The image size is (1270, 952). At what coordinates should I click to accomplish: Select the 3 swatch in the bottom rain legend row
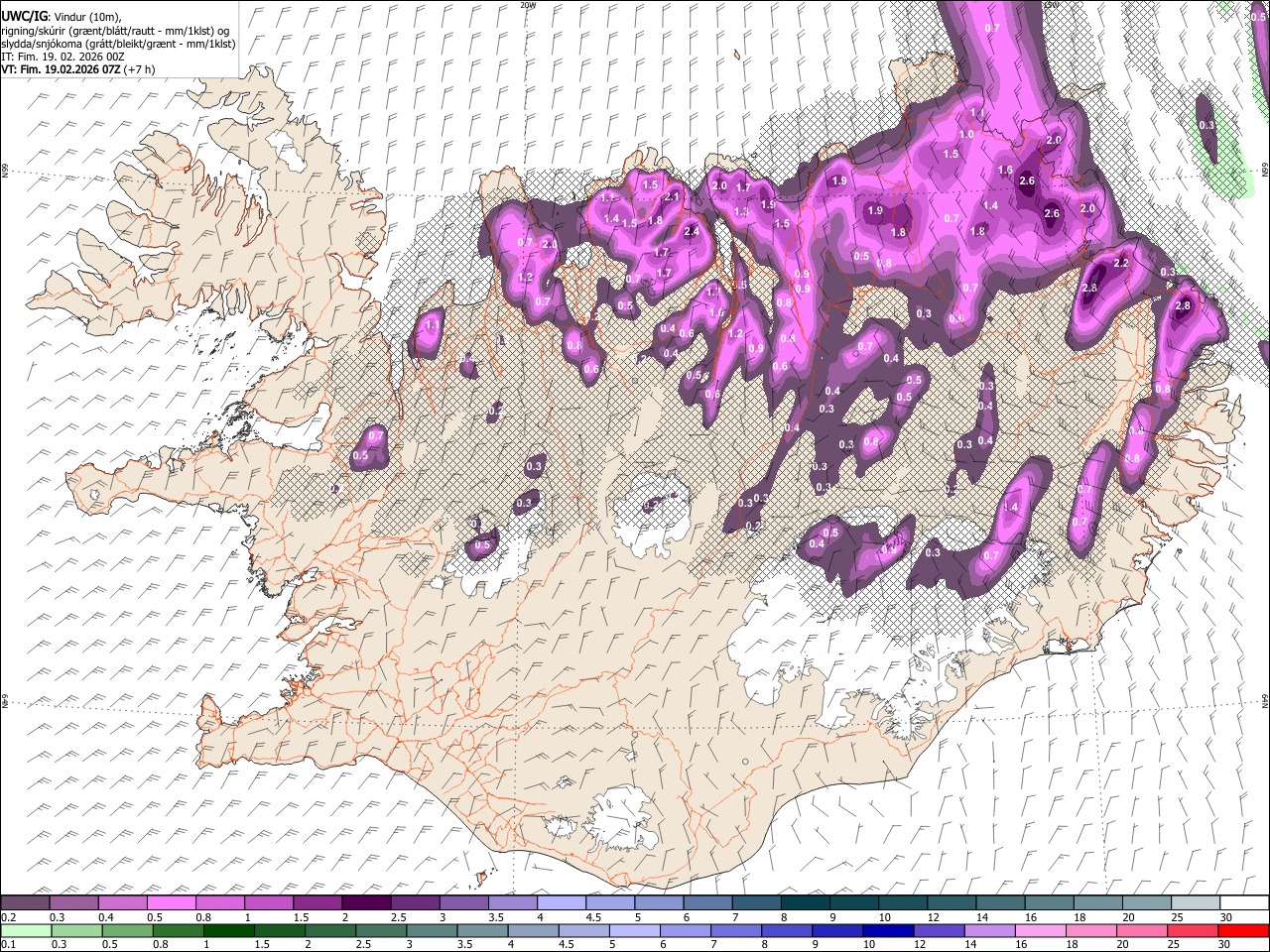click(x=431, y=930)
